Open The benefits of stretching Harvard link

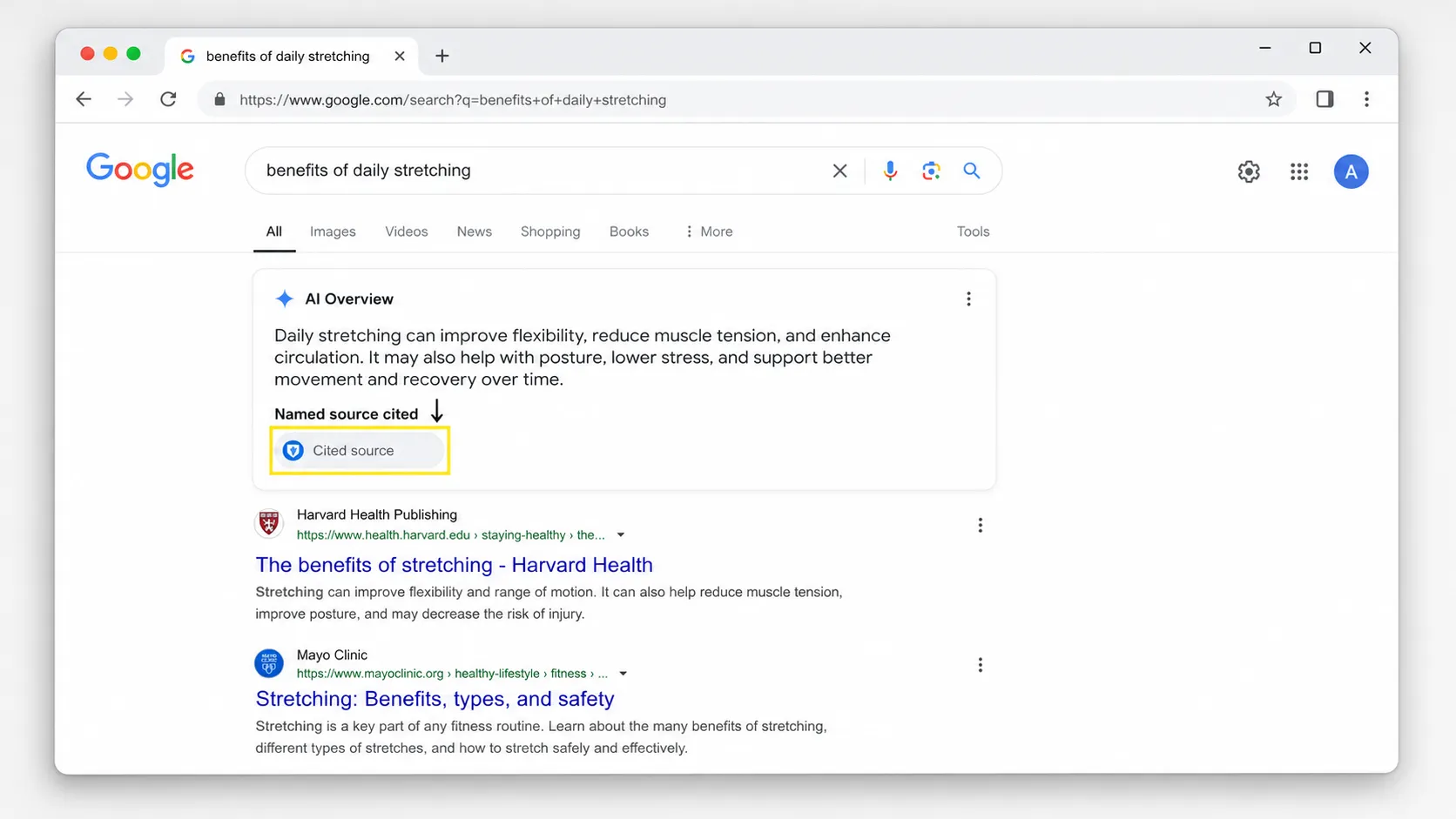click(x=454, y=565)
